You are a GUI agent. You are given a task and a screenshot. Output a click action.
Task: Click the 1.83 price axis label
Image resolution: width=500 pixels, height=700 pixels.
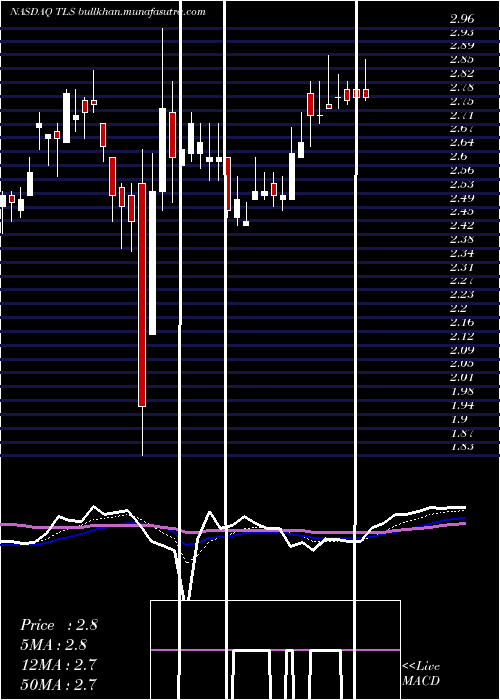[x=462, y=446]
